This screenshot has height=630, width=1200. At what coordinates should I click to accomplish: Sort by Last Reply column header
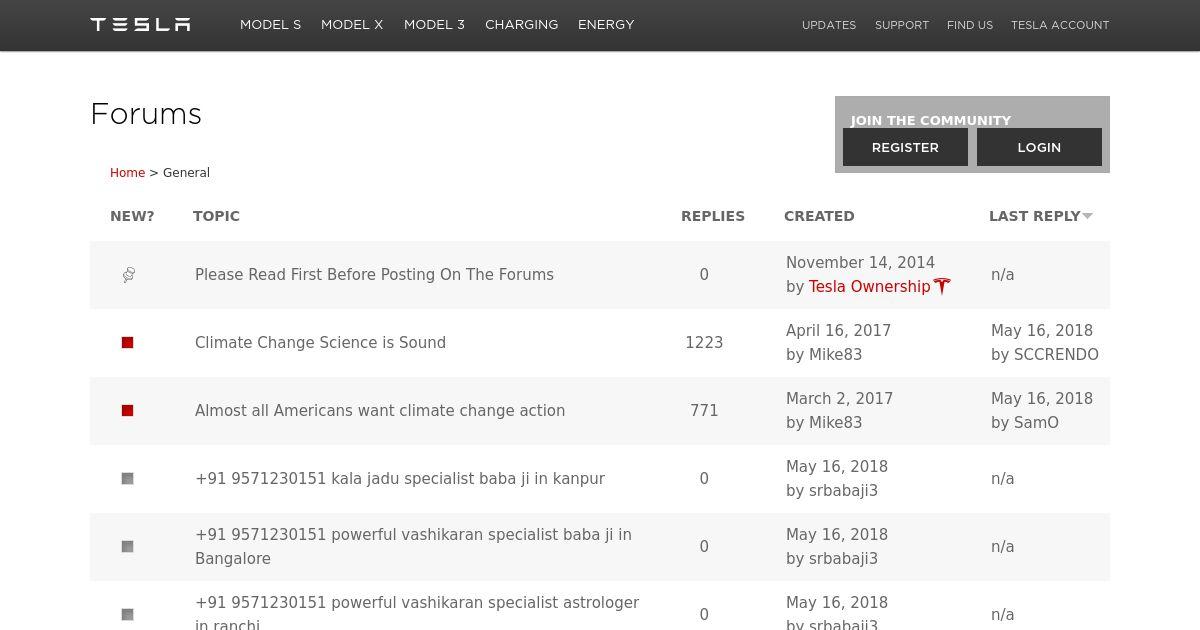coord(1034,216)
